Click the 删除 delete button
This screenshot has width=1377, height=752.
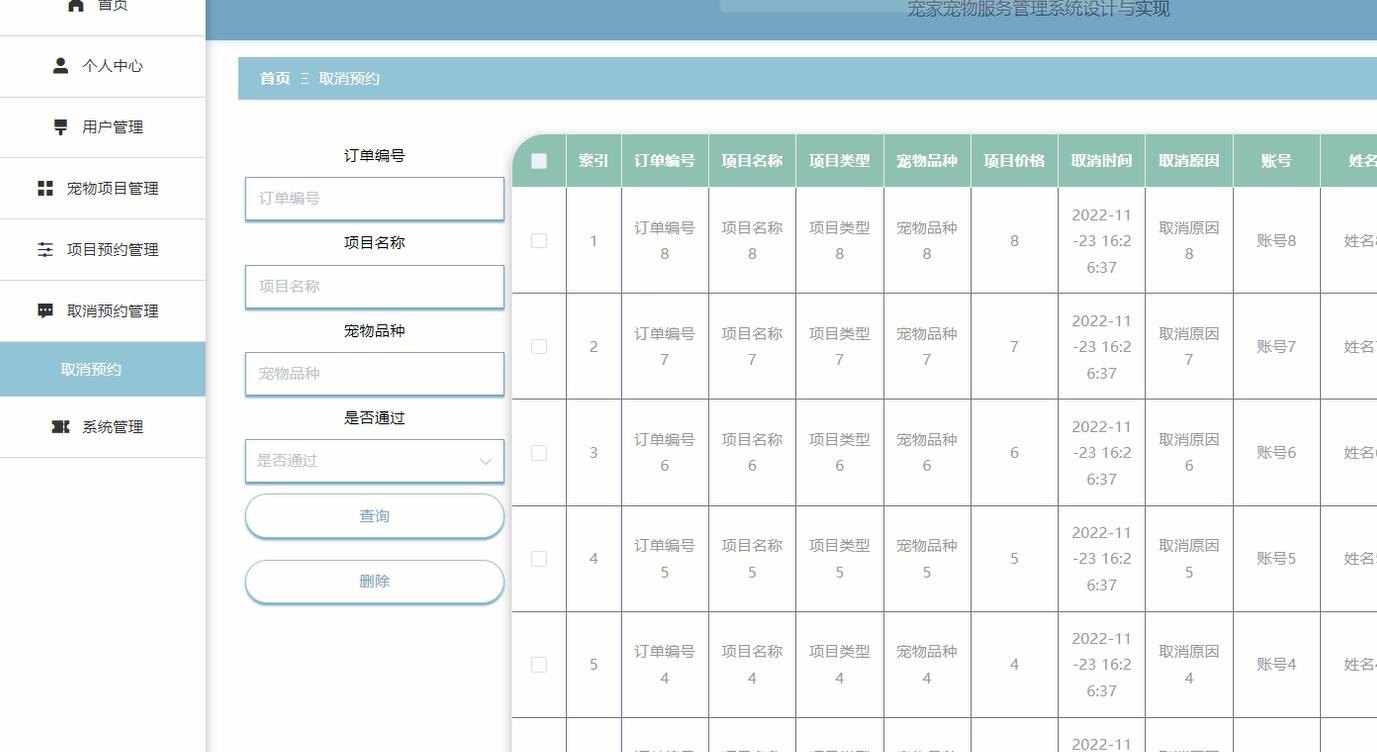pos(374,580)
